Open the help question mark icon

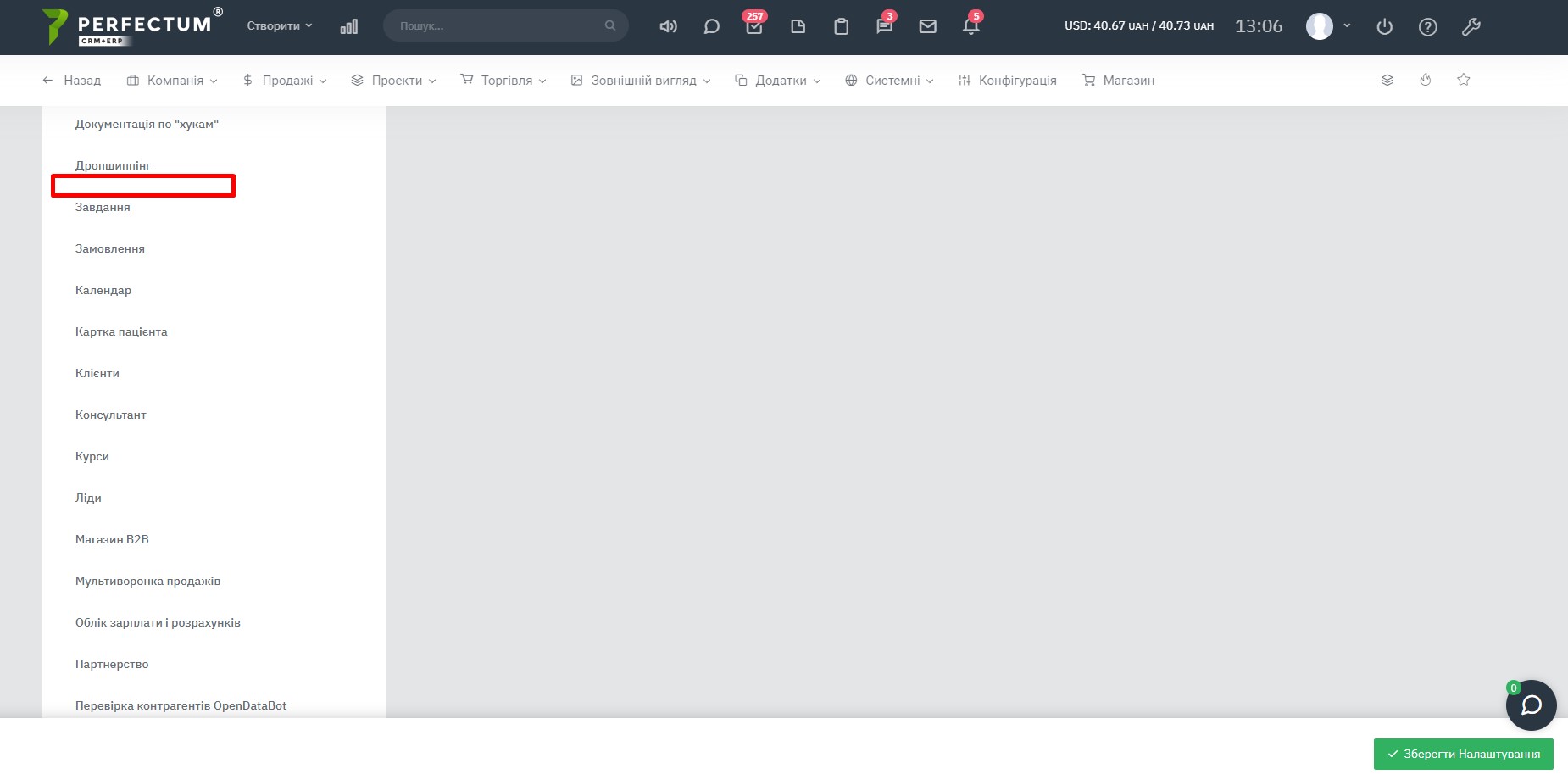[1427, 26]
